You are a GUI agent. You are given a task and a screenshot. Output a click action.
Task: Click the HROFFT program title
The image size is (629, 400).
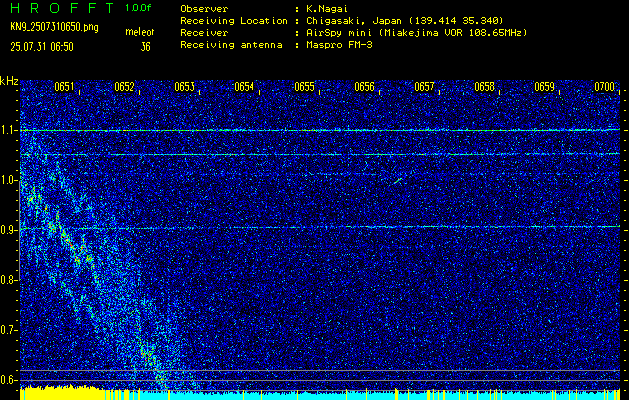pyautogui.click(x=63, y=8)
